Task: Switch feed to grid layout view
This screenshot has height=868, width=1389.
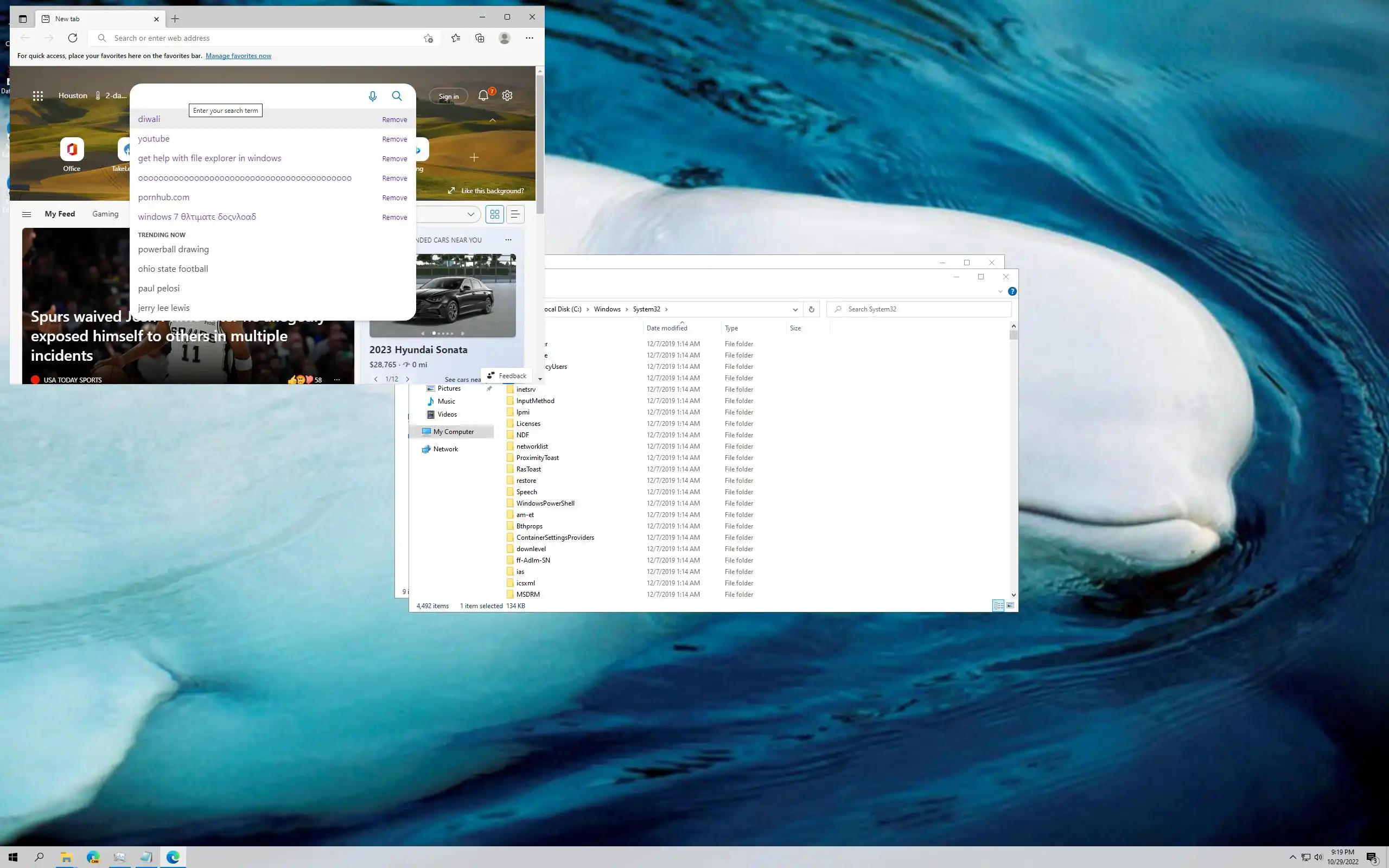Action: (x=494, y=214)
